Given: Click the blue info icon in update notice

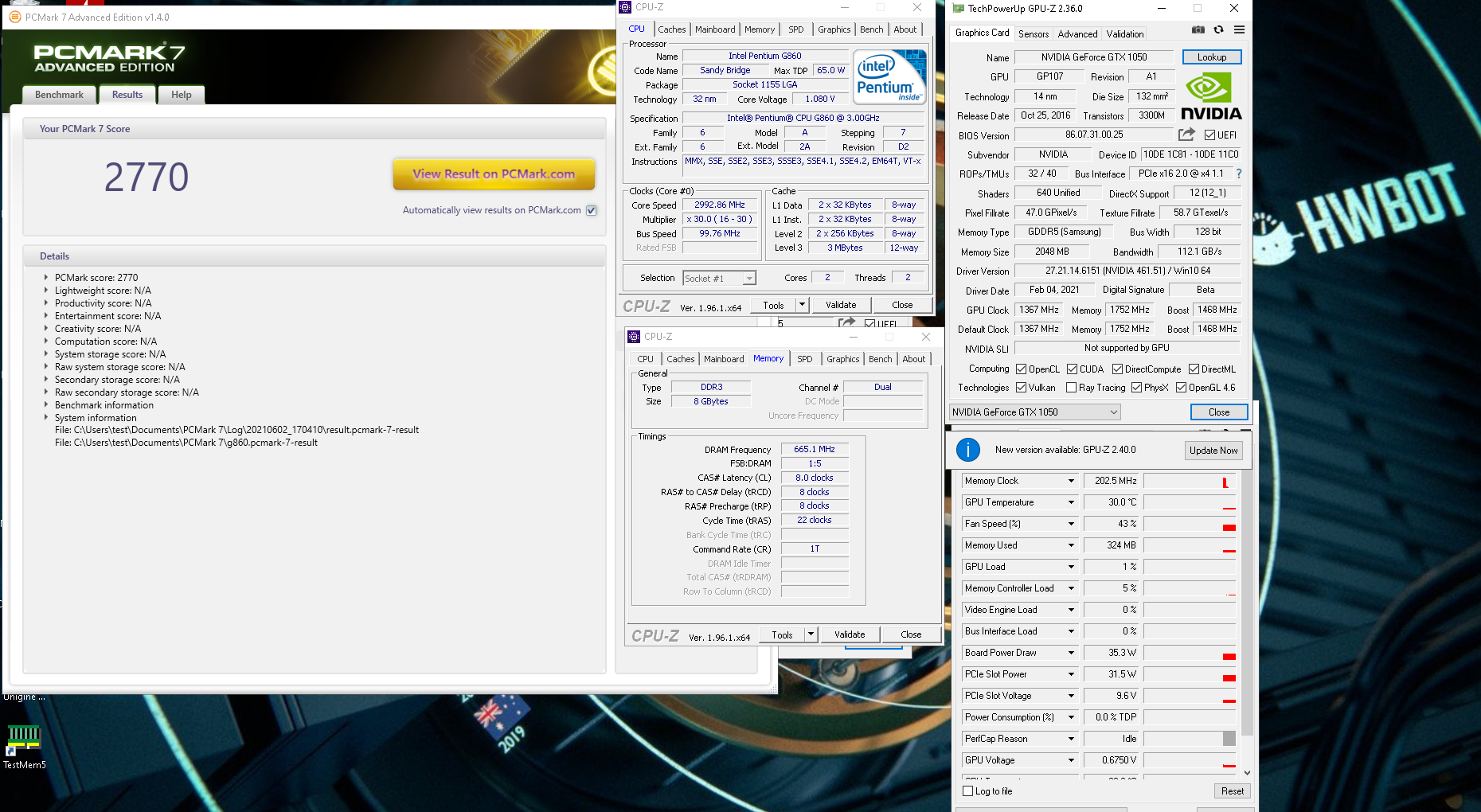Looking at the screenshot, I should point(967,450).
